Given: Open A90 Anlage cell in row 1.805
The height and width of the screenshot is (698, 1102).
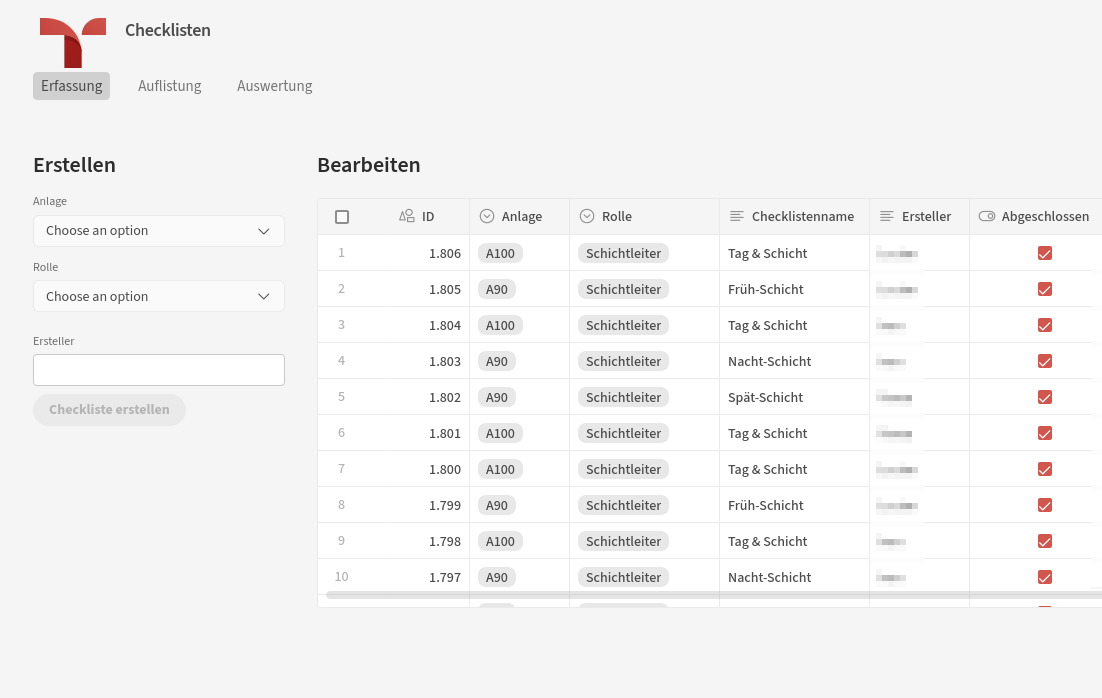Looking at the screenshot, I should [519, 289].
